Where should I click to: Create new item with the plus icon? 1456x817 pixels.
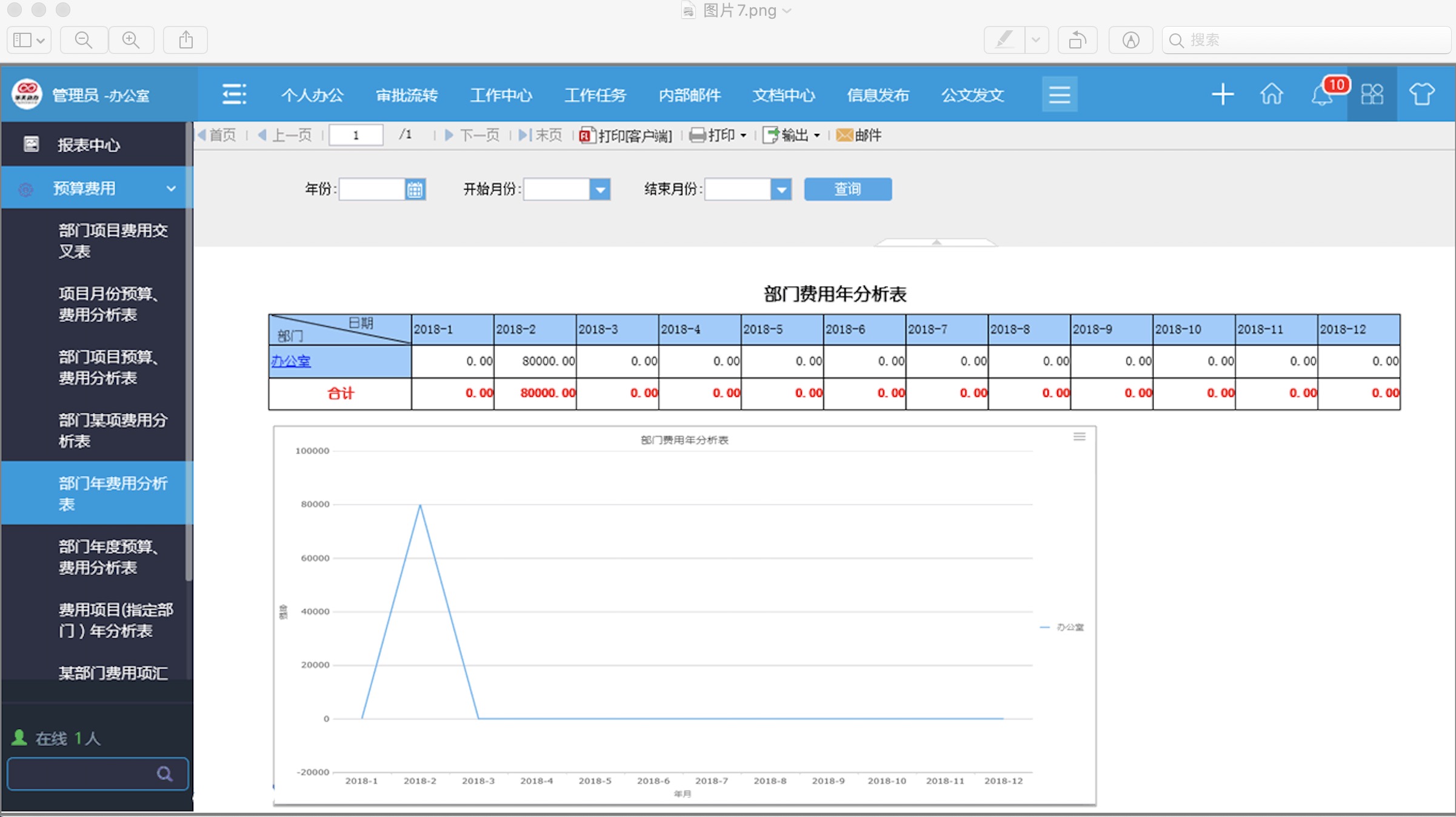(x=1223, y=95)
